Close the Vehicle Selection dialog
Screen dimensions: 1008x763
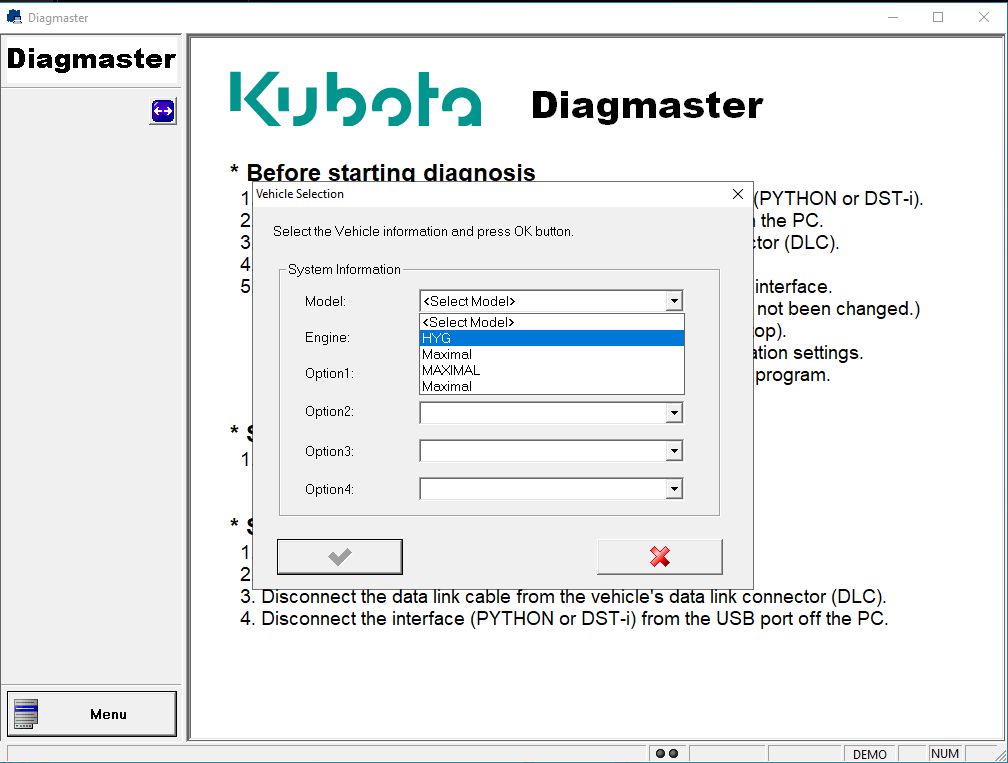click(737, 193)
